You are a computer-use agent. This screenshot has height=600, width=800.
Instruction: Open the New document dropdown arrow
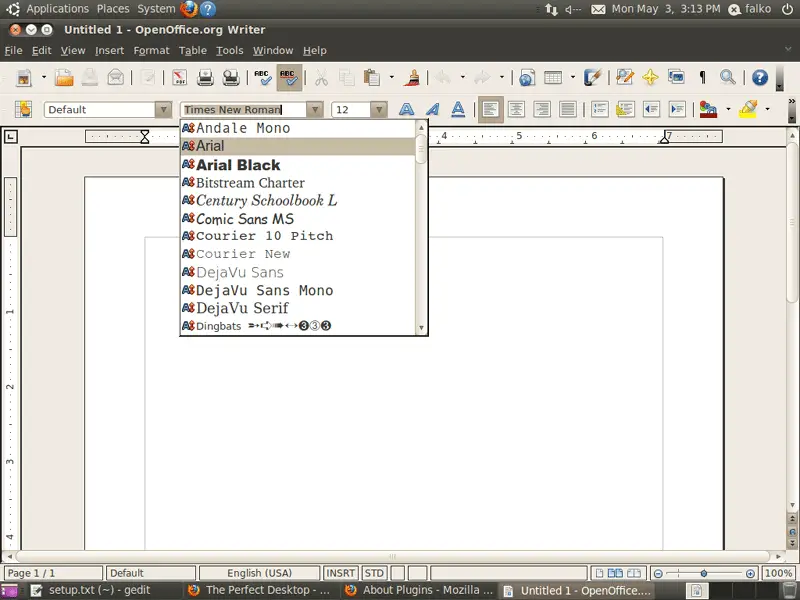click(44, 78)
